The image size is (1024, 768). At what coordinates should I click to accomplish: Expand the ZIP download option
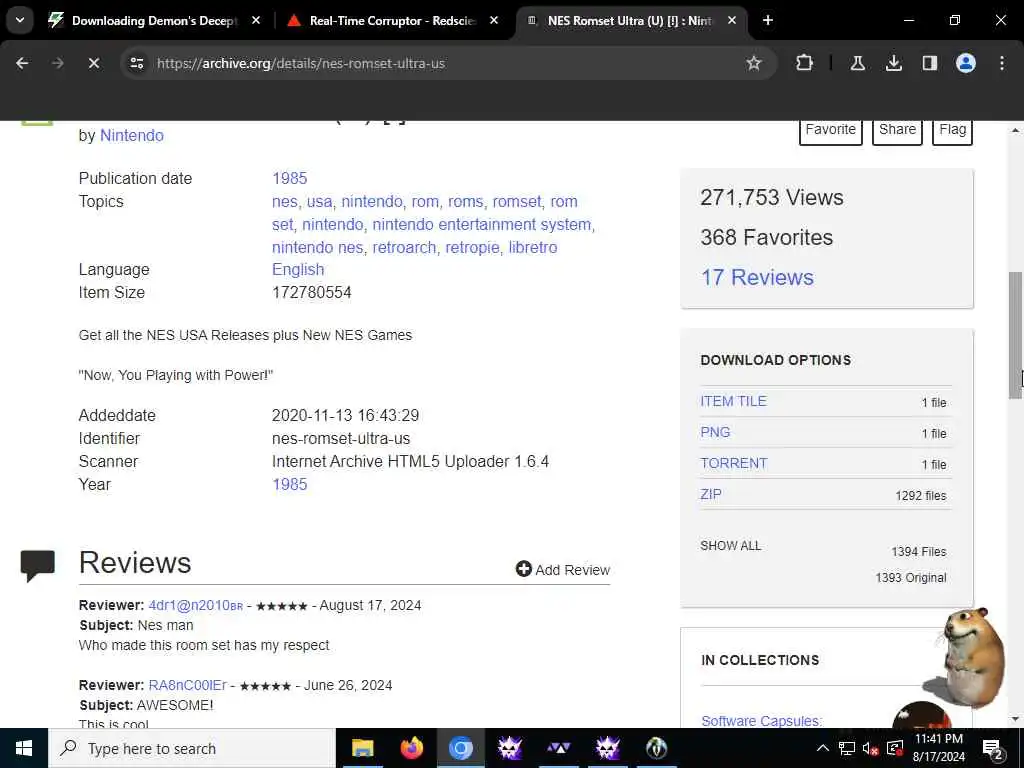[x=711, y=494]
